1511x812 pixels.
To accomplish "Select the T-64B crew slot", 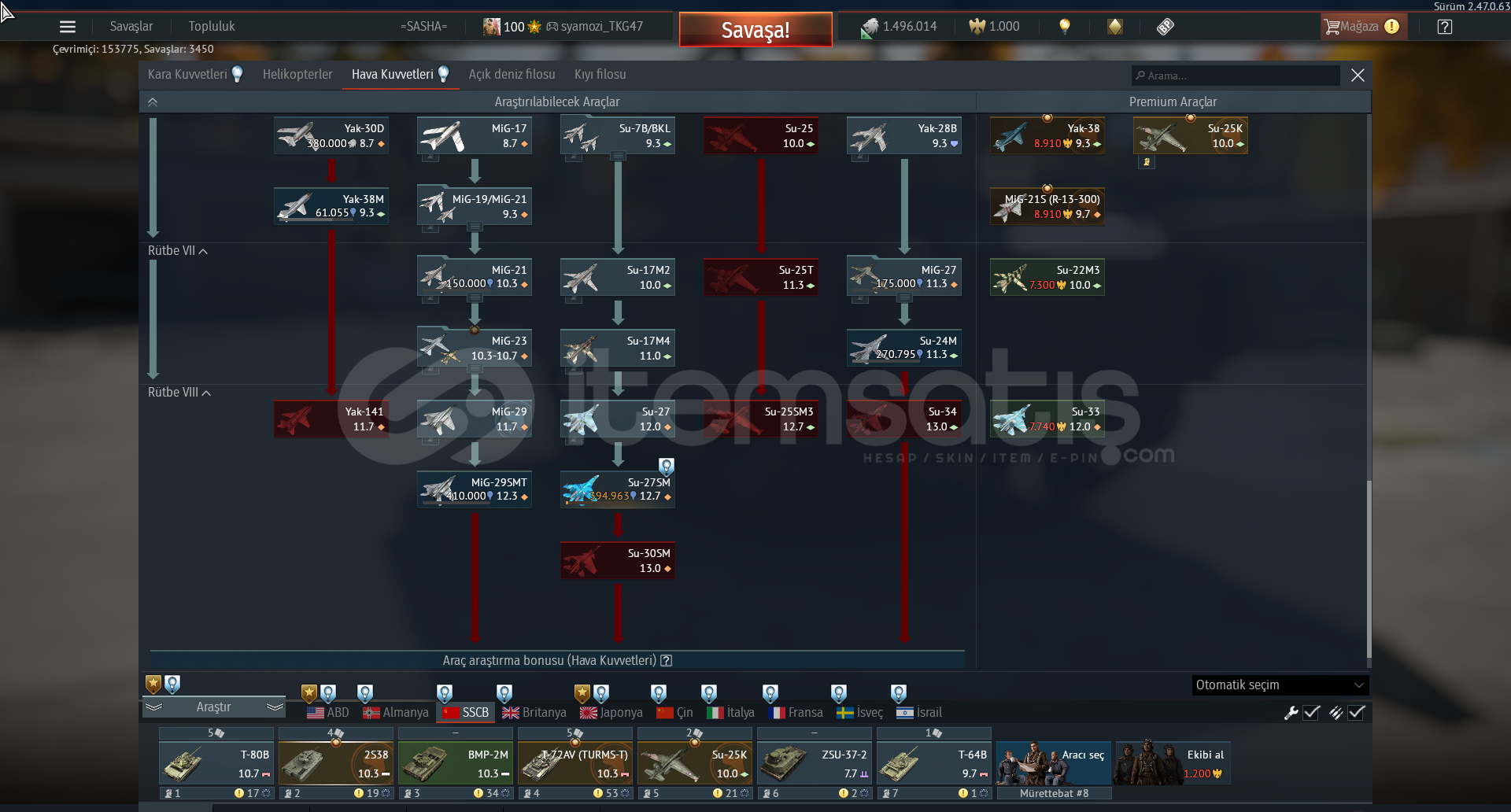I will tap(934, 764).
